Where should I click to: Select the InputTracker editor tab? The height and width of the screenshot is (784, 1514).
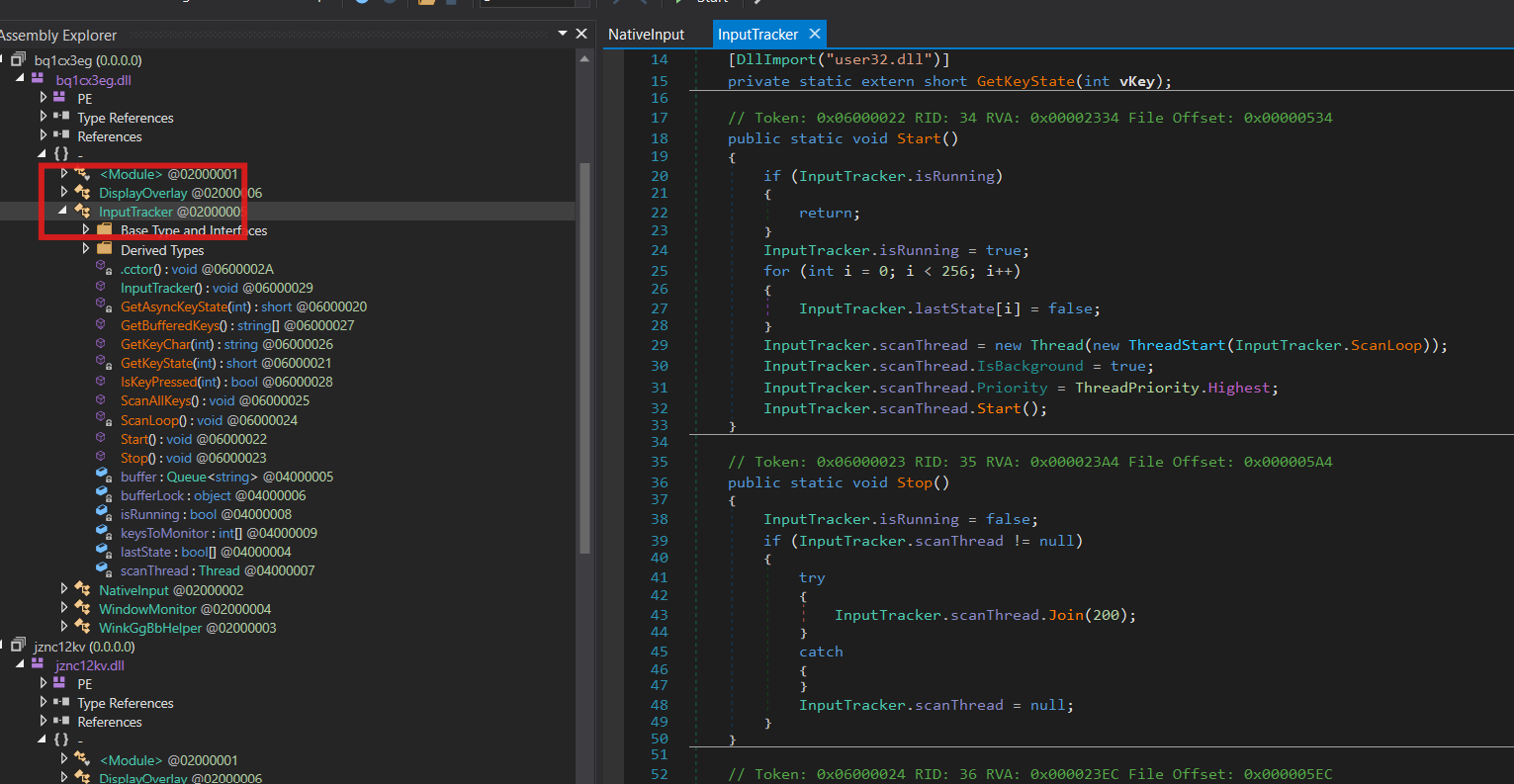757,35
